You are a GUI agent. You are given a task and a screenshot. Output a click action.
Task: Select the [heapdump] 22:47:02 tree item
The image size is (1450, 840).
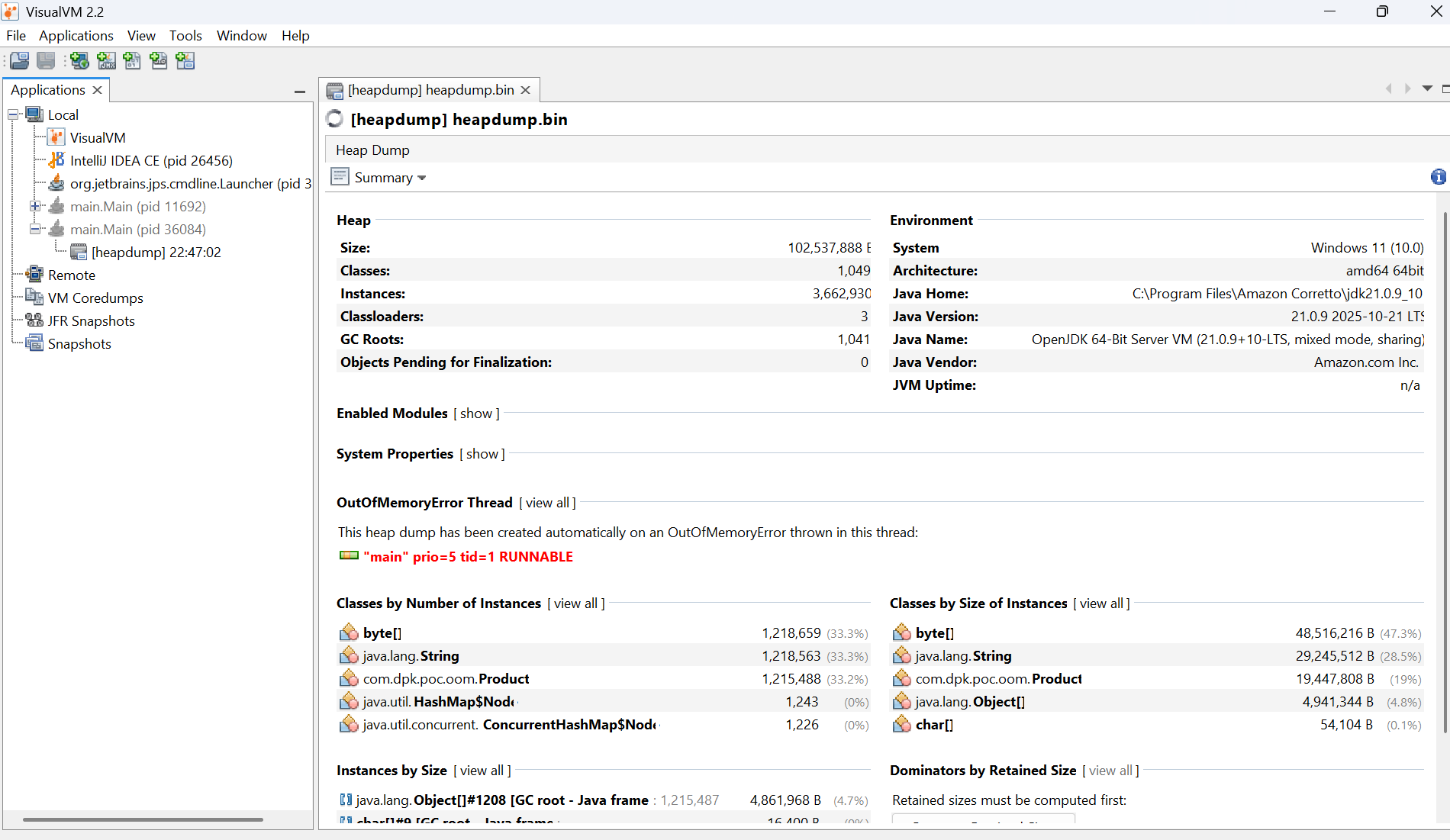coord(156,253)
